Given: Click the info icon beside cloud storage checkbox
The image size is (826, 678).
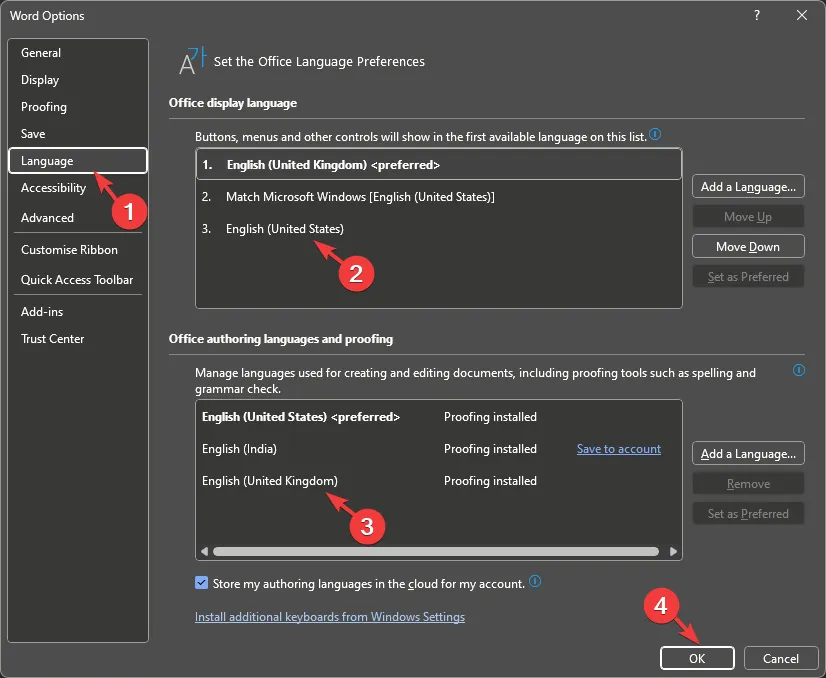Looking at the screenshot, I should point(535,581).
